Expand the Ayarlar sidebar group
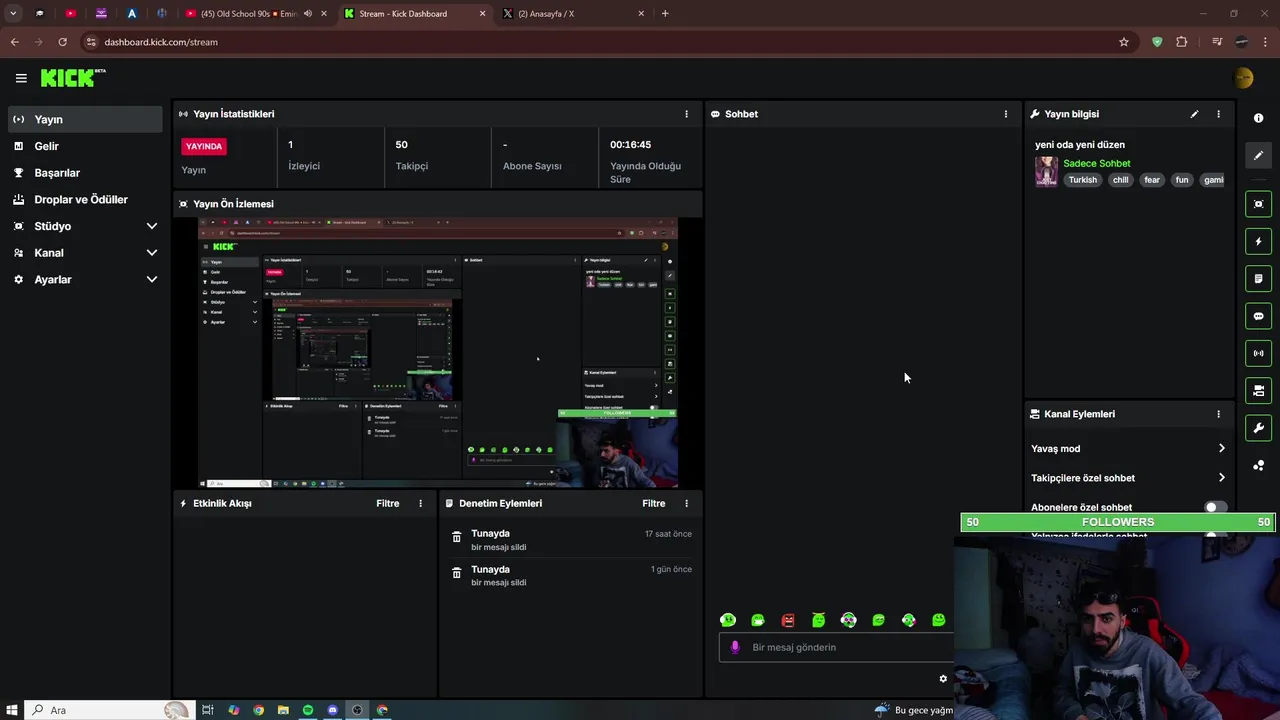Viewport: 1280px width, 720px height. (85, 280)
